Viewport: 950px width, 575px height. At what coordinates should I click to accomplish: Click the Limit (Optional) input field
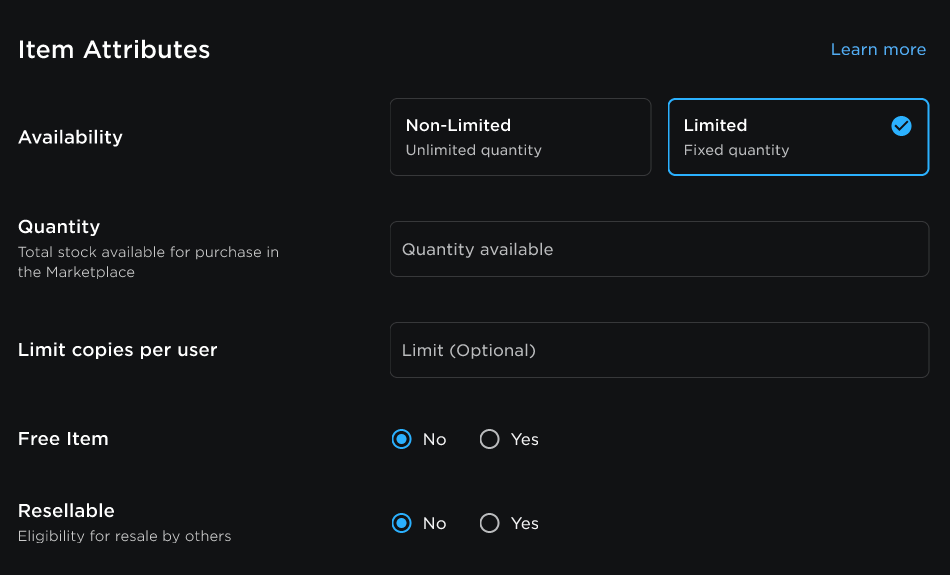tap(659, 350)
